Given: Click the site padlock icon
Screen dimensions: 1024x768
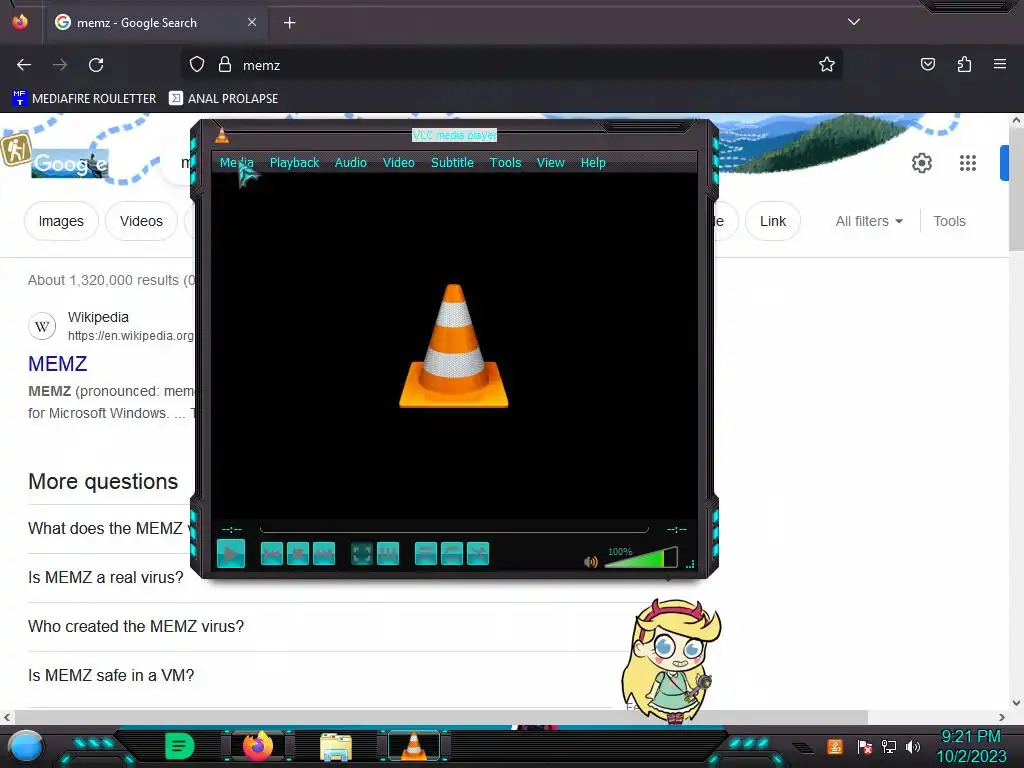Looking at the screenshot, I should click(x=225, y=65).
